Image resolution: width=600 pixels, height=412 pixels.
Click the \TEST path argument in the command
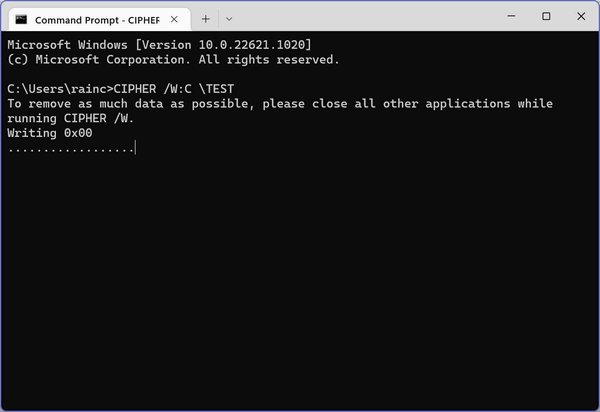click(217, 89)
